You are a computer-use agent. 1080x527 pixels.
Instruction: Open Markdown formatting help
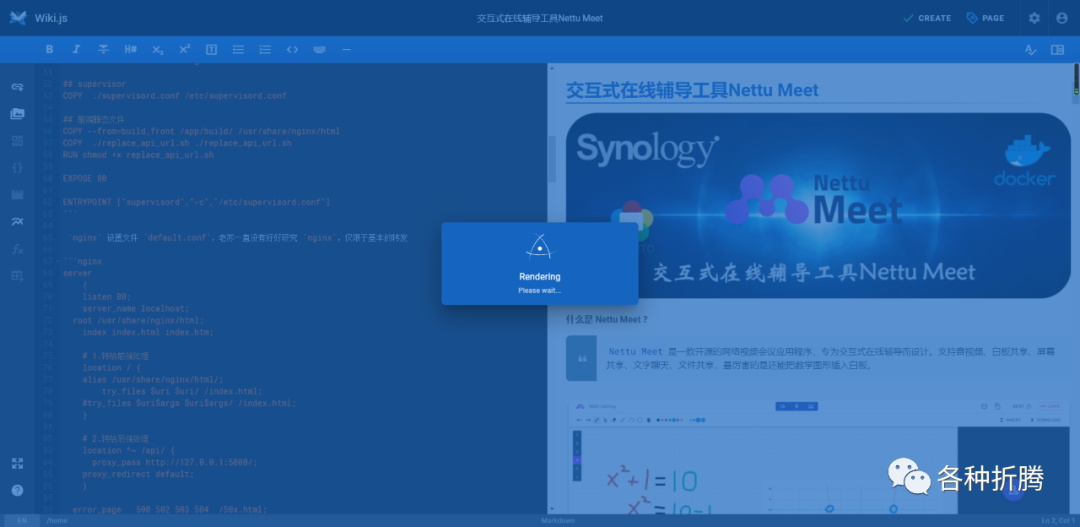[17, 490]
